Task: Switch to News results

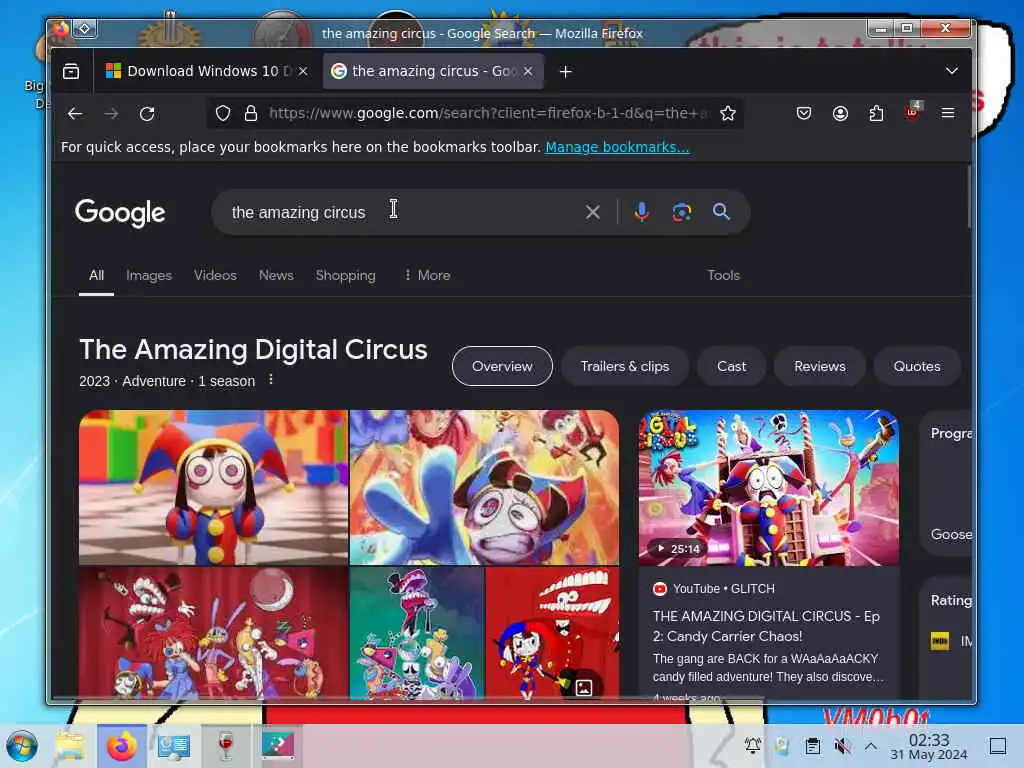Action: [276, 276]
